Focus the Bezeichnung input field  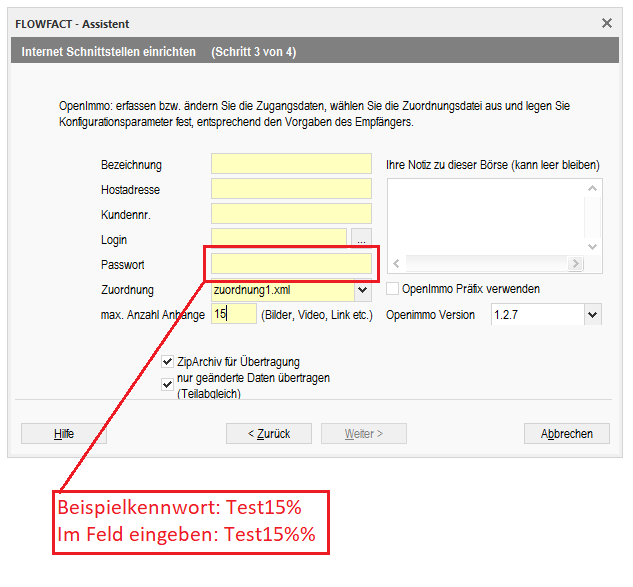click(x=291, y=164)
